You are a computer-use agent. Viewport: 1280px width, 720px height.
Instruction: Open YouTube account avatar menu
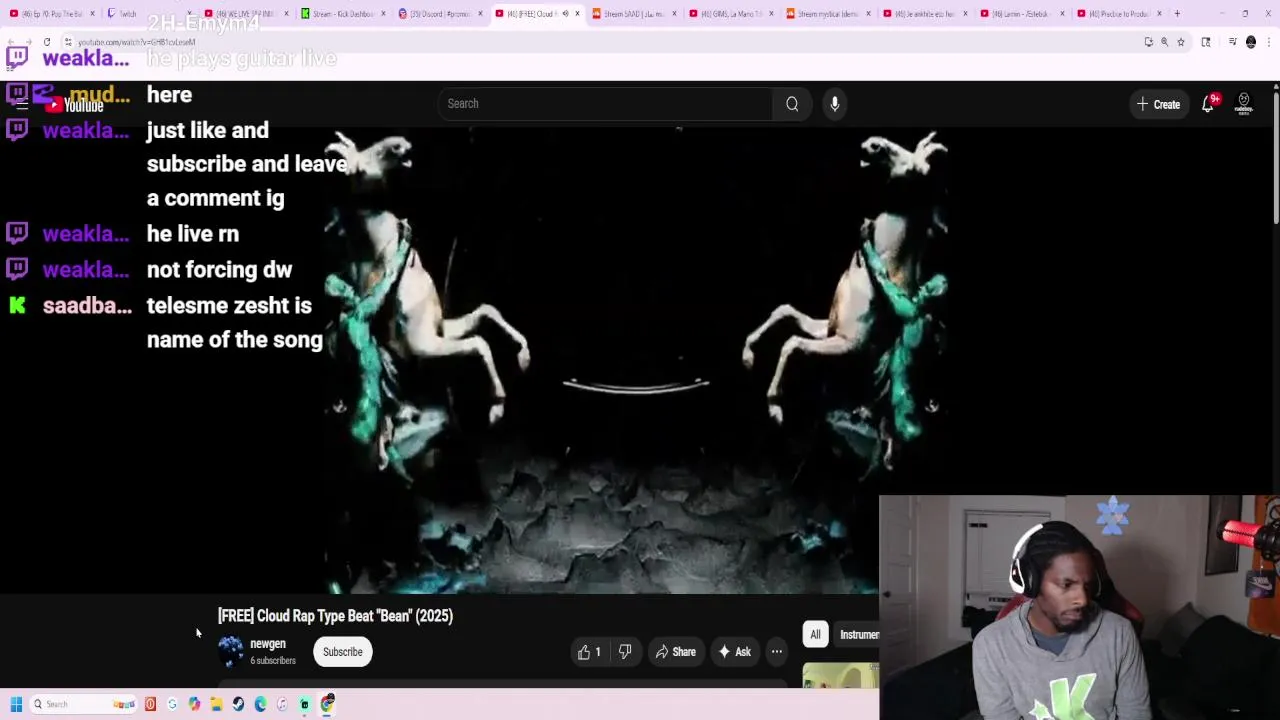point(1244,104)
